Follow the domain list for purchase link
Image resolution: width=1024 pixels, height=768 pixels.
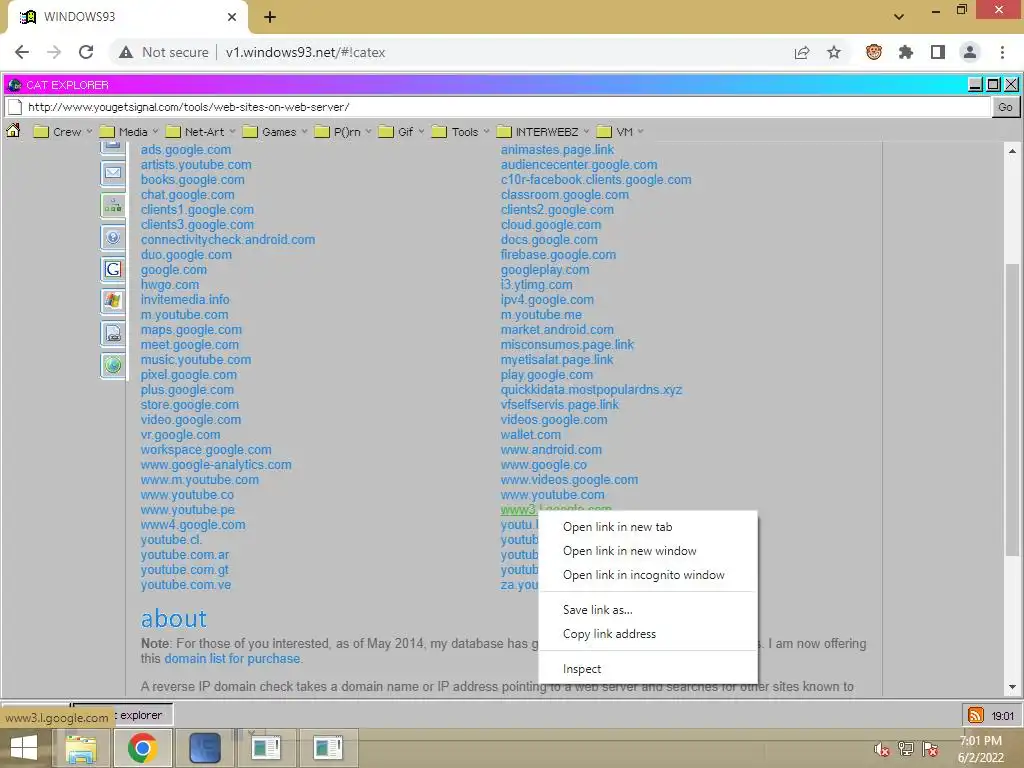pyautogui.click(x=232, y=659)
